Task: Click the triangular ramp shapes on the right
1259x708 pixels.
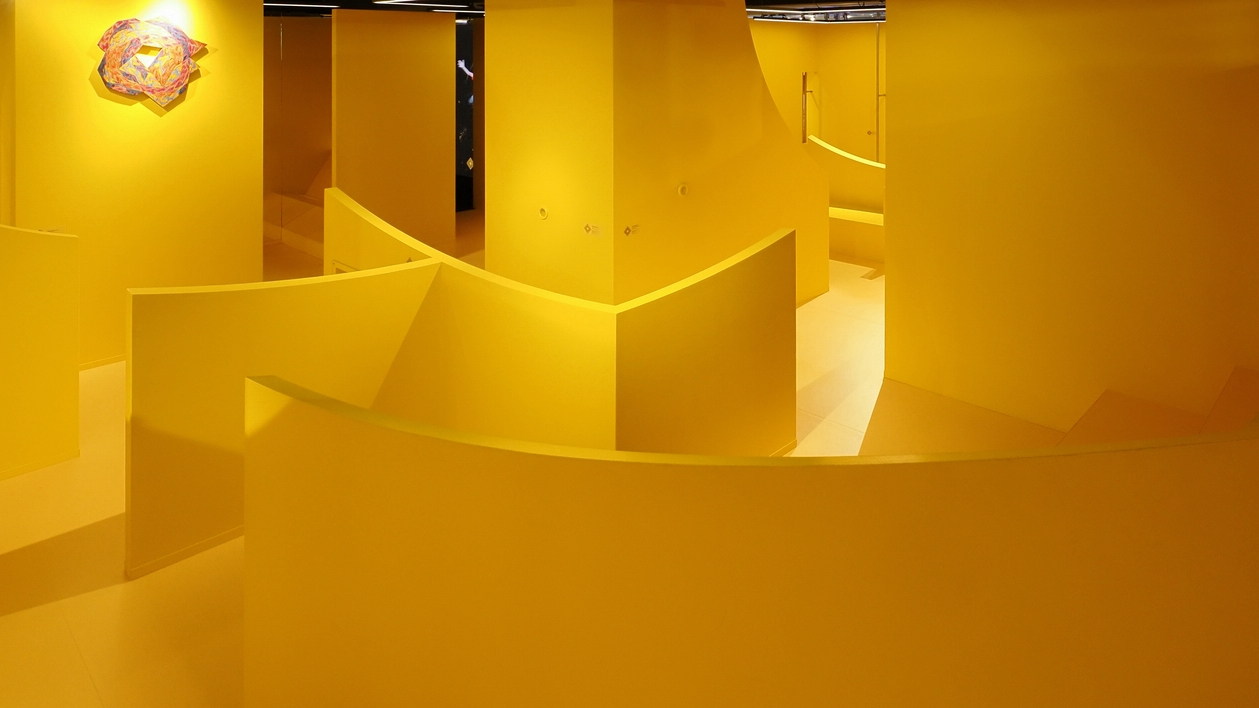Action: 1060,415
